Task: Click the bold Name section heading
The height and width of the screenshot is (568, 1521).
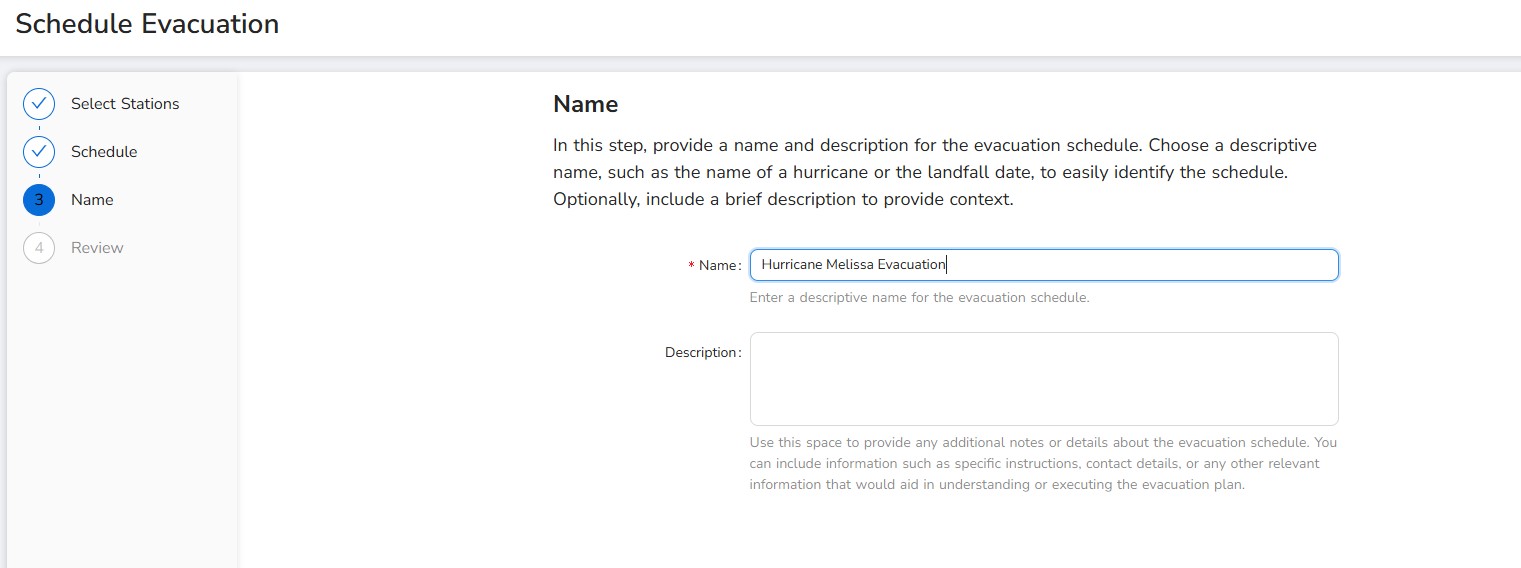Action: click(585, 104)
